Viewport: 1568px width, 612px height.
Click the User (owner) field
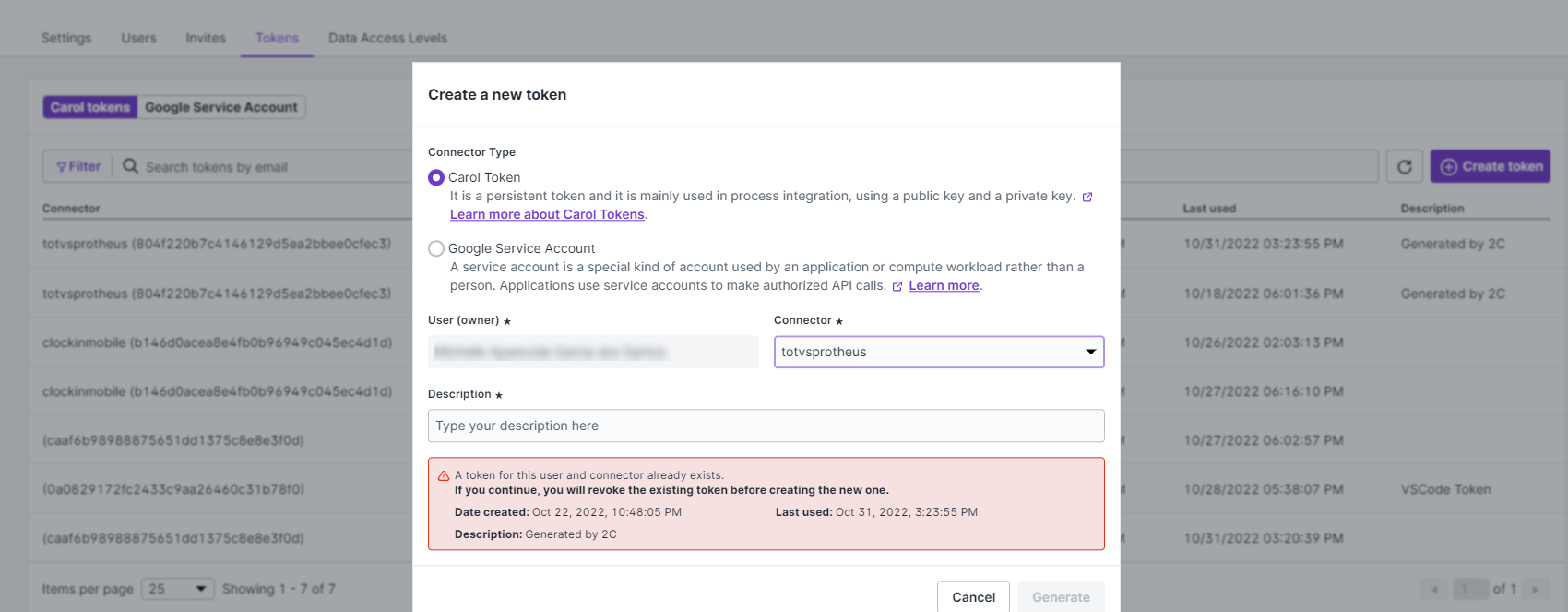593,352
